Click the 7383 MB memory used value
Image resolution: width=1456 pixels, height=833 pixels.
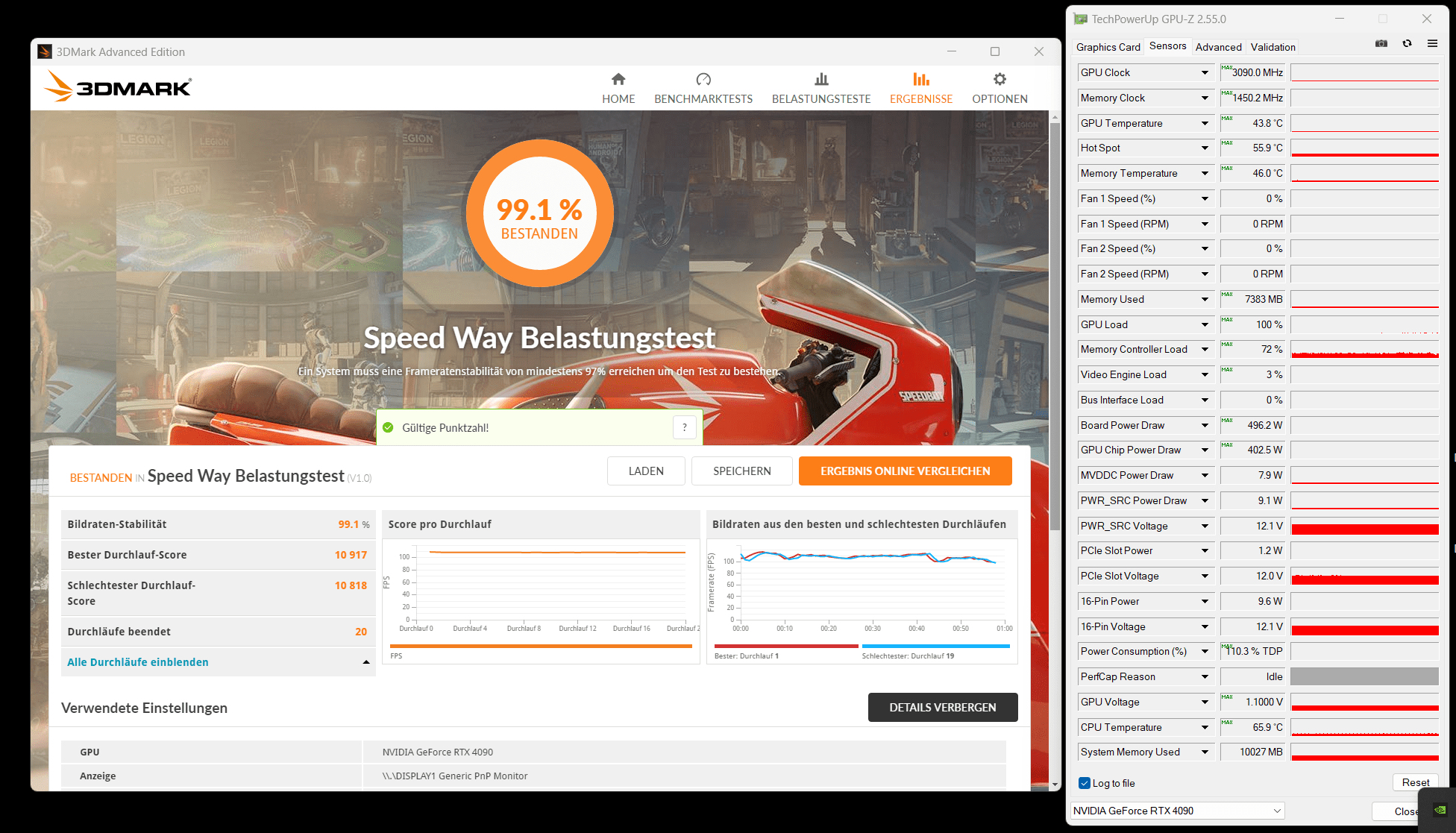1253,299
